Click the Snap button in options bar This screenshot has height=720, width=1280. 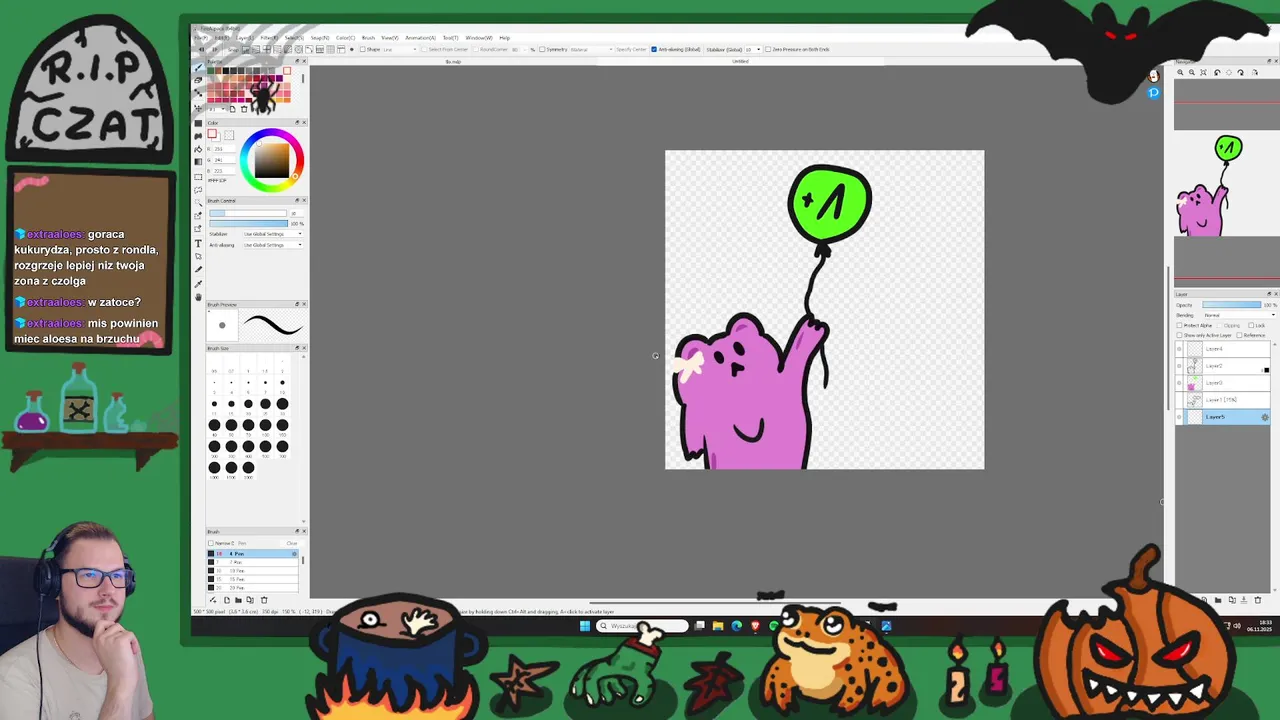coord(233,49)
